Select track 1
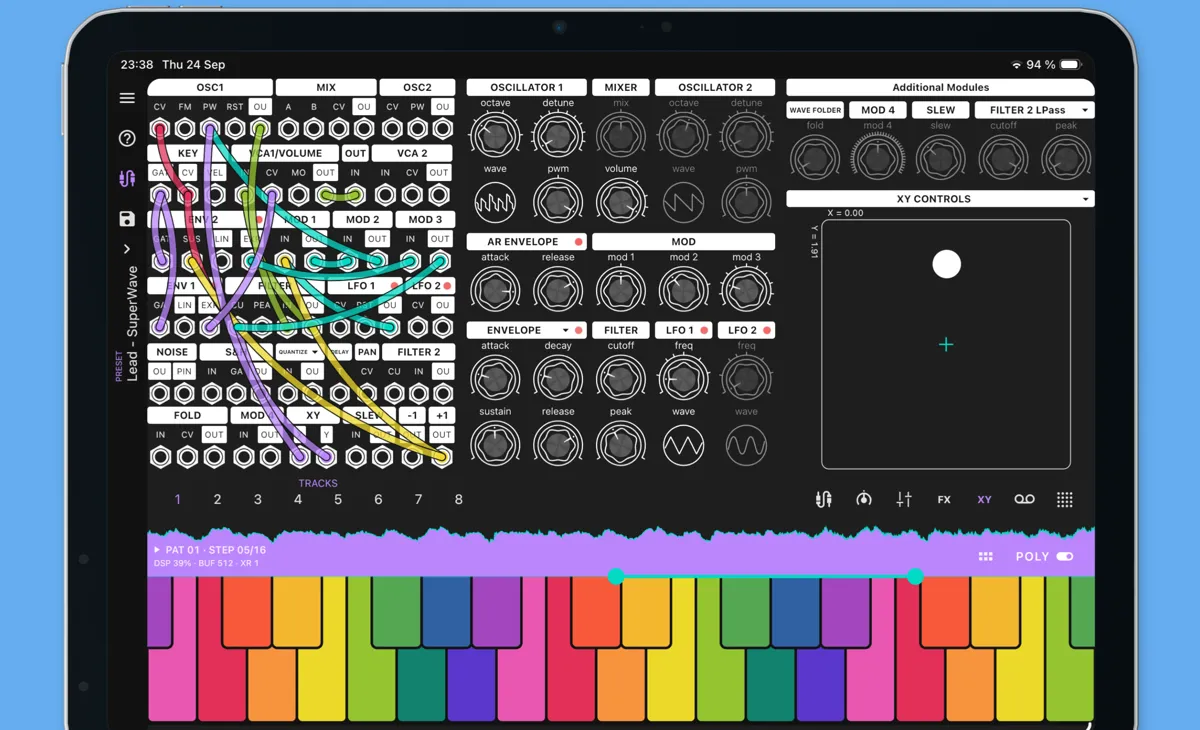 (178, 499)
